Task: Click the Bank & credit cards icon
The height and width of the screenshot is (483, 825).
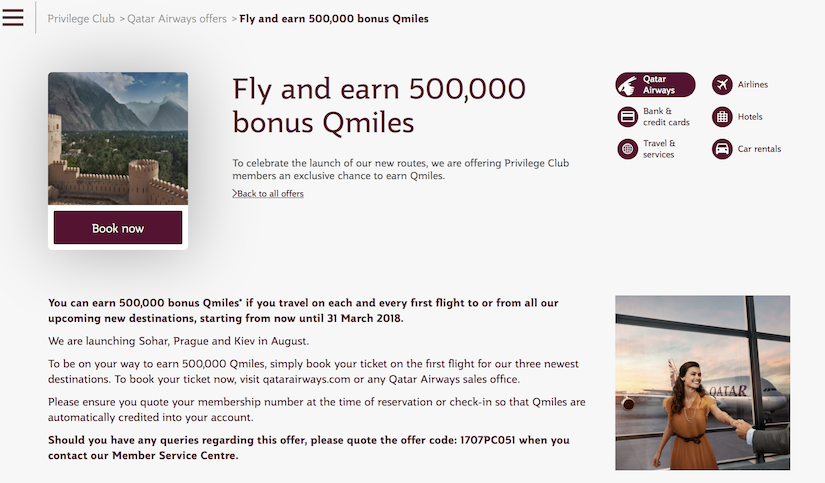Action: [x=627, y=117]
